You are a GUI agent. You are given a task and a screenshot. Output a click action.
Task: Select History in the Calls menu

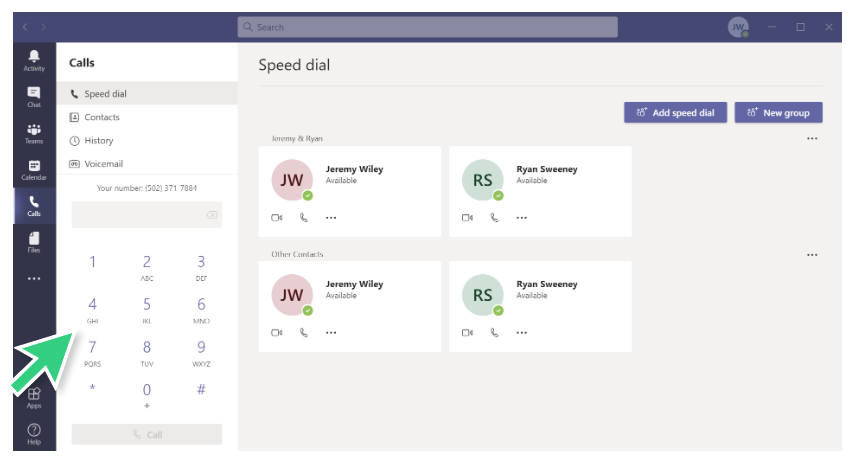[147, 141]
